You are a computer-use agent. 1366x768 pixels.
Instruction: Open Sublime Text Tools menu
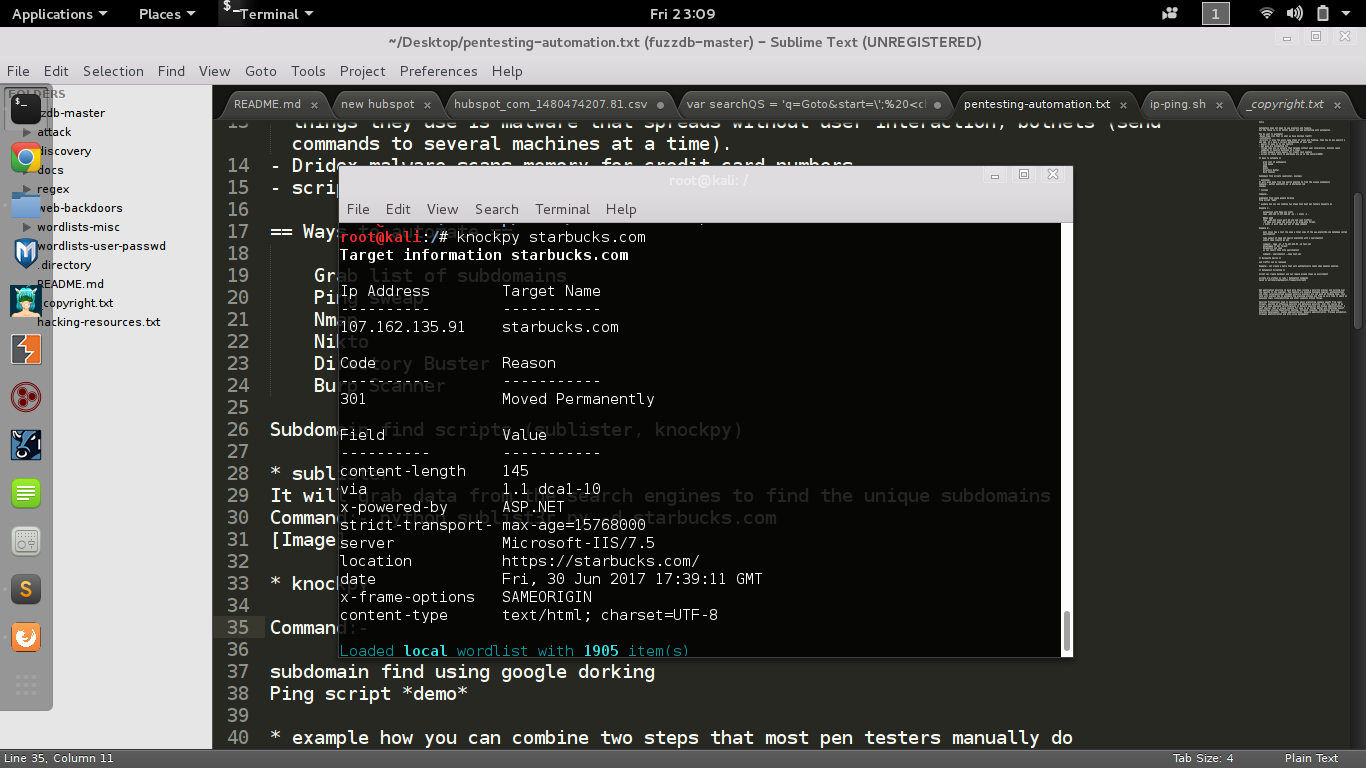tap(308, 71)
